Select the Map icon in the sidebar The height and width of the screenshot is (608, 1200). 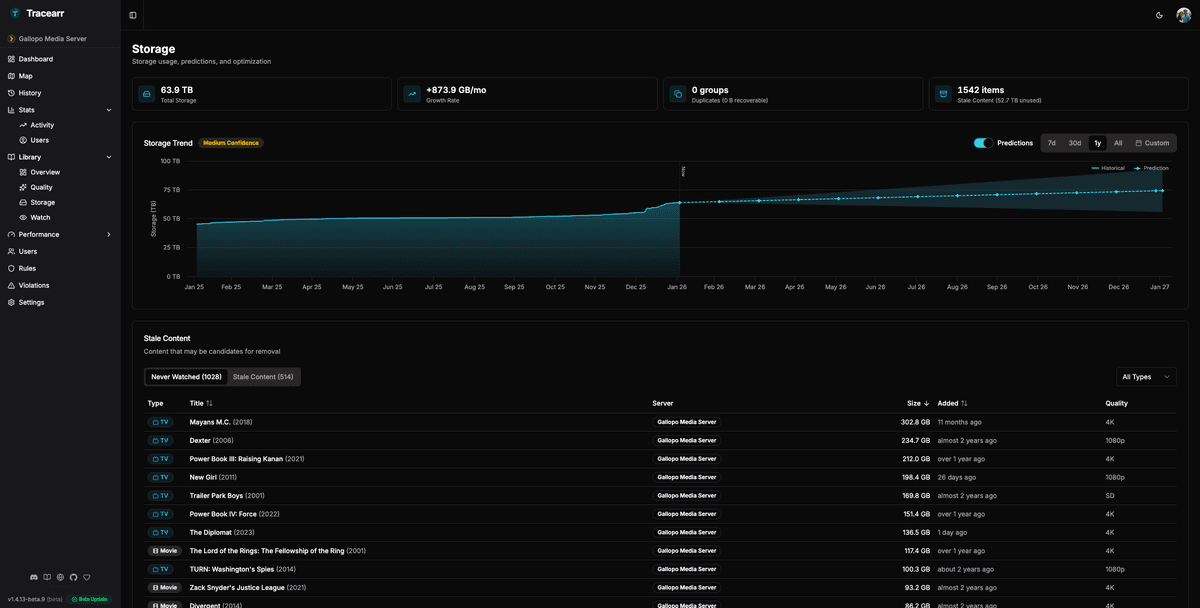click(x=12, y=75)
